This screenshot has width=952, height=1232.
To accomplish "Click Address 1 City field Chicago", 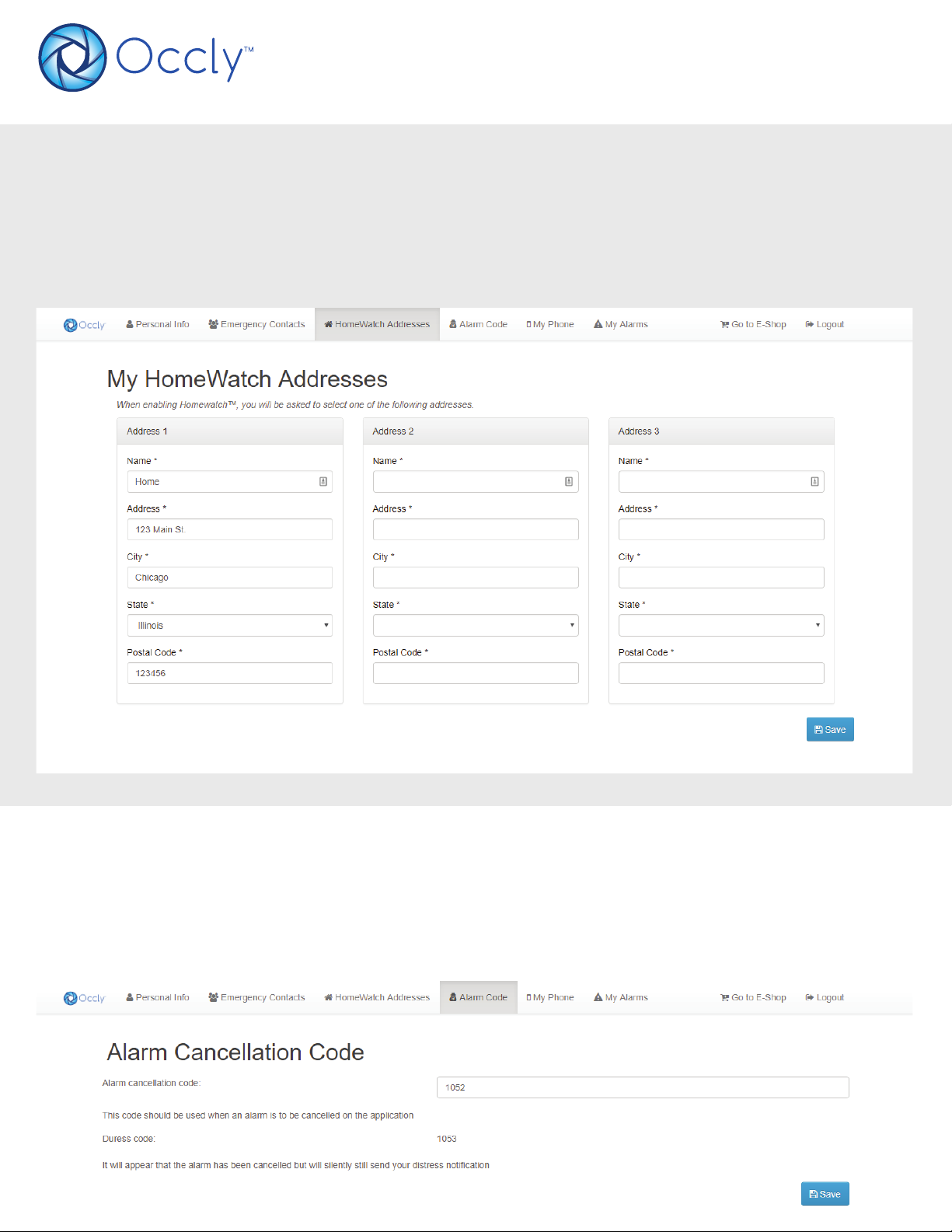I will [230, 578].
